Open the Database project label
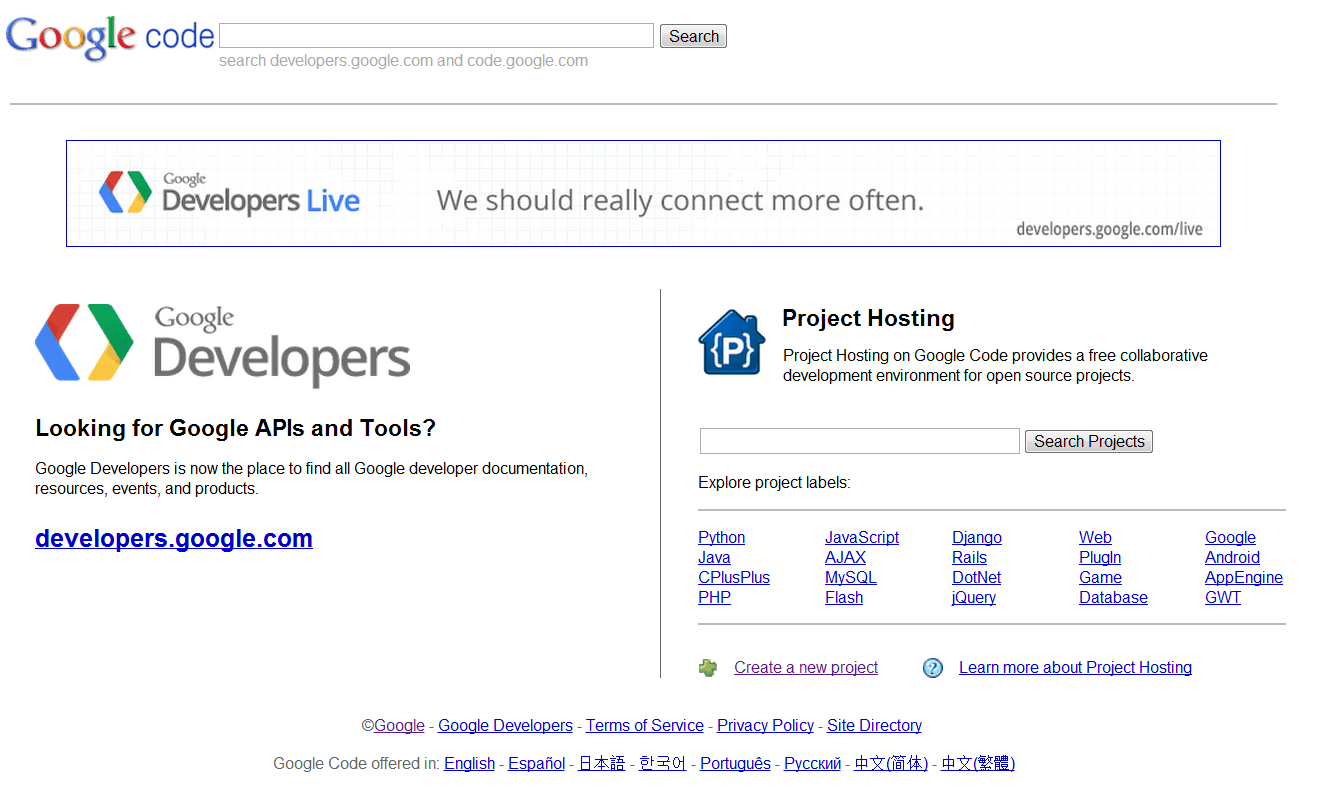 click(1113, 598)
